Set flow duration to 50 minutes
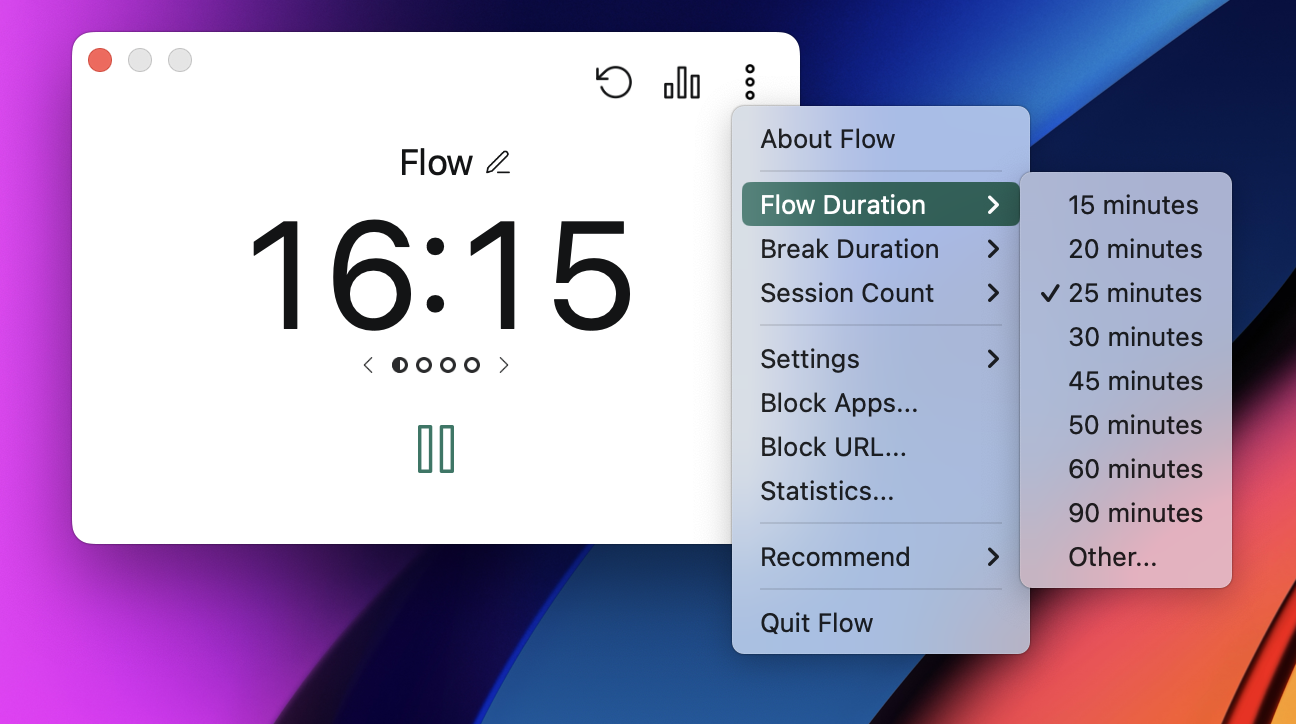Screen dimensions: 1296x724 (x=1126, y=425)
